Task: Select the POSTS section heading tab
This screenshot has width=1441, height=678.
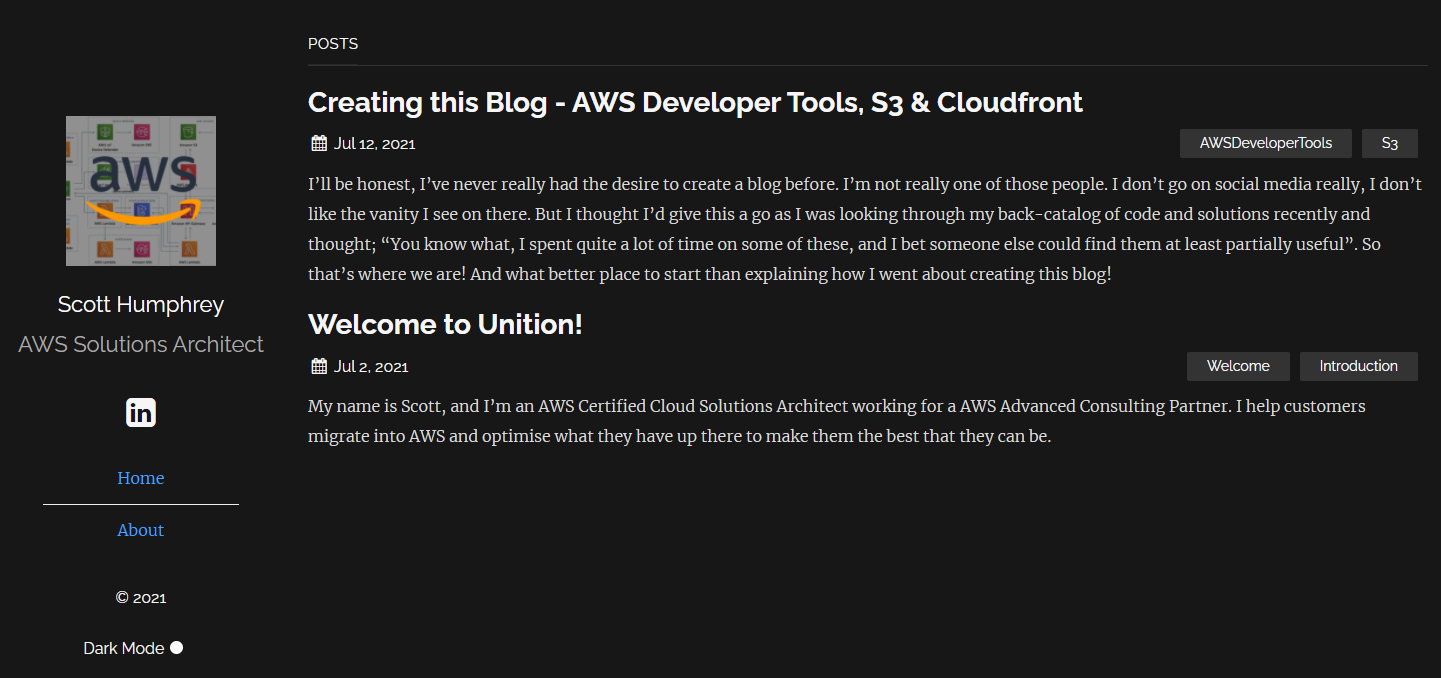Action: click(333, 44)
